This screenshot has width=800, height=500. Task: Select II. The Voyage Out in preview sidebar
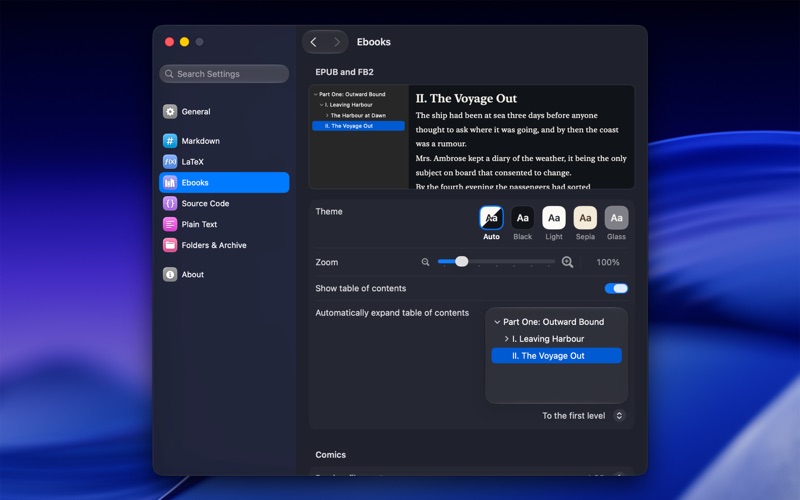click(358, 126)
